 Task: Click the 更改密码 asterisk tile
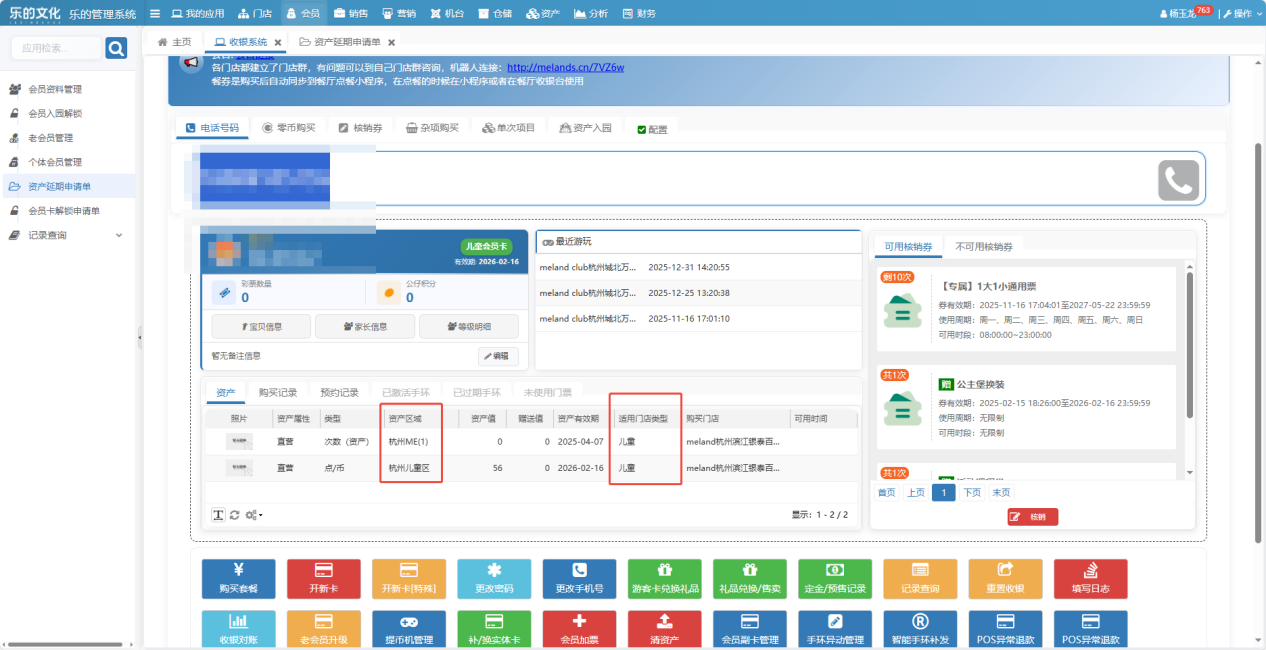click(x=494, y=578)
